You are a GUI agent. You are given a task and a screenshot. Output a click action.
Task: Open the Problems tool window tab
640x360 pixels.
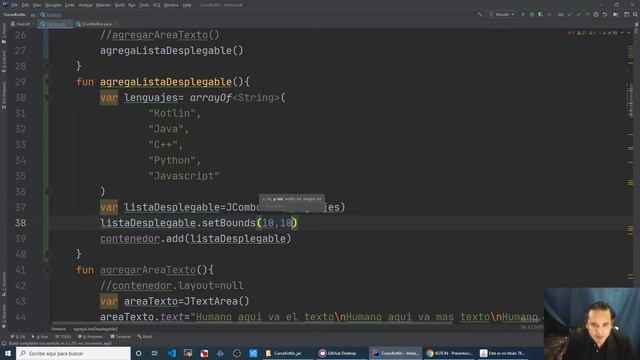[91, 337]
